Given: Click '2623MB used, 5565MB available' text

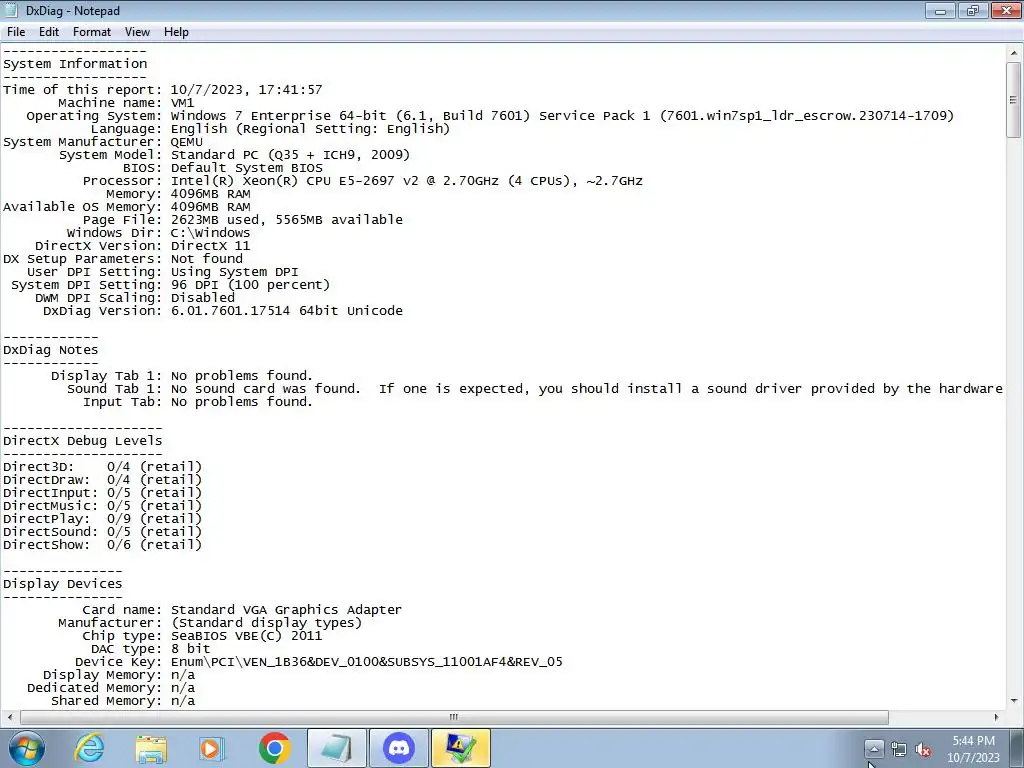Looking at the screenshot, I should pyautogui.click(x=287, y=219).
